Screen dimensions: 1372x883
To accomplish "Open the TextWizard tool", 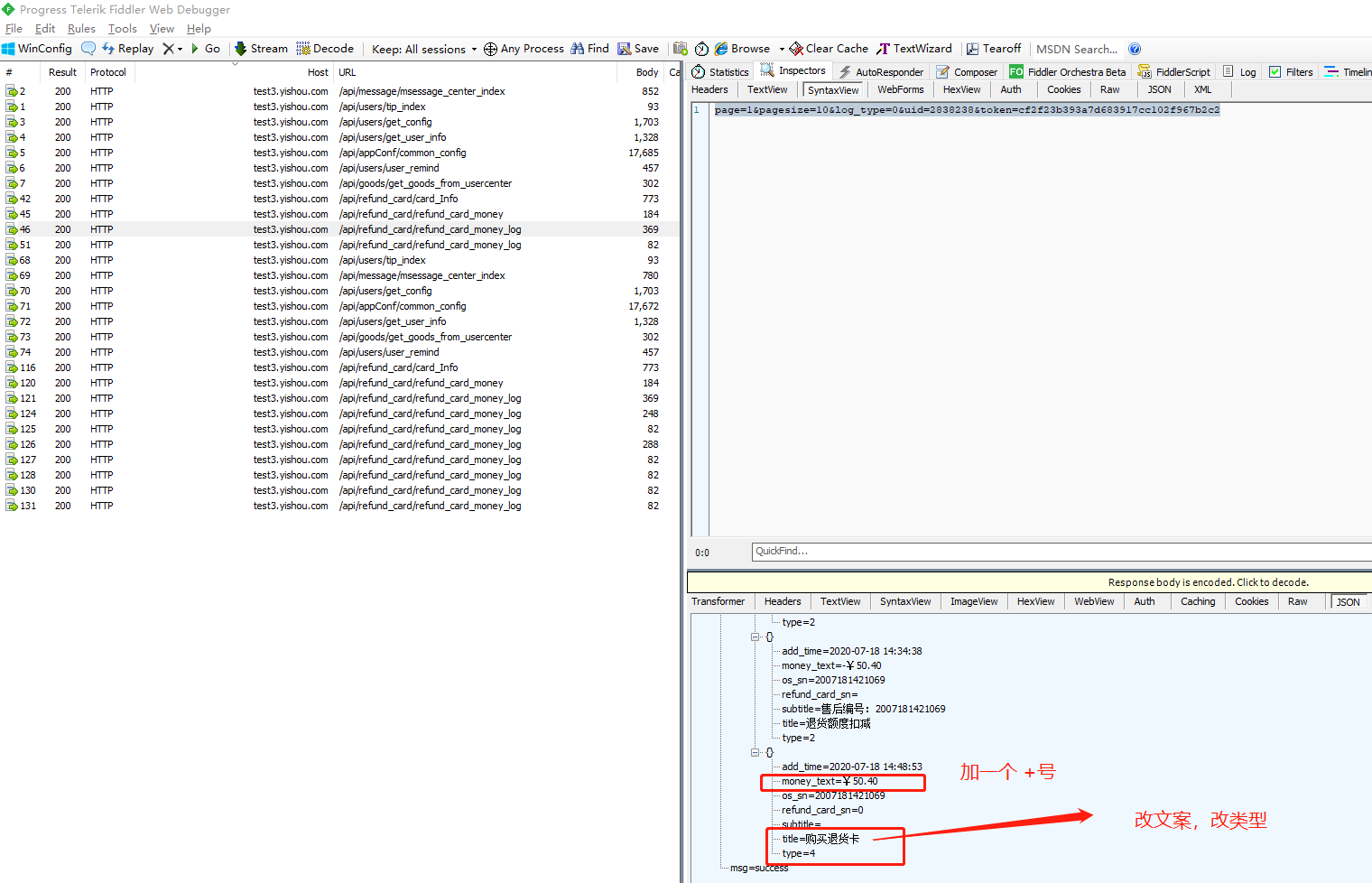I will [x=914, y=49].
